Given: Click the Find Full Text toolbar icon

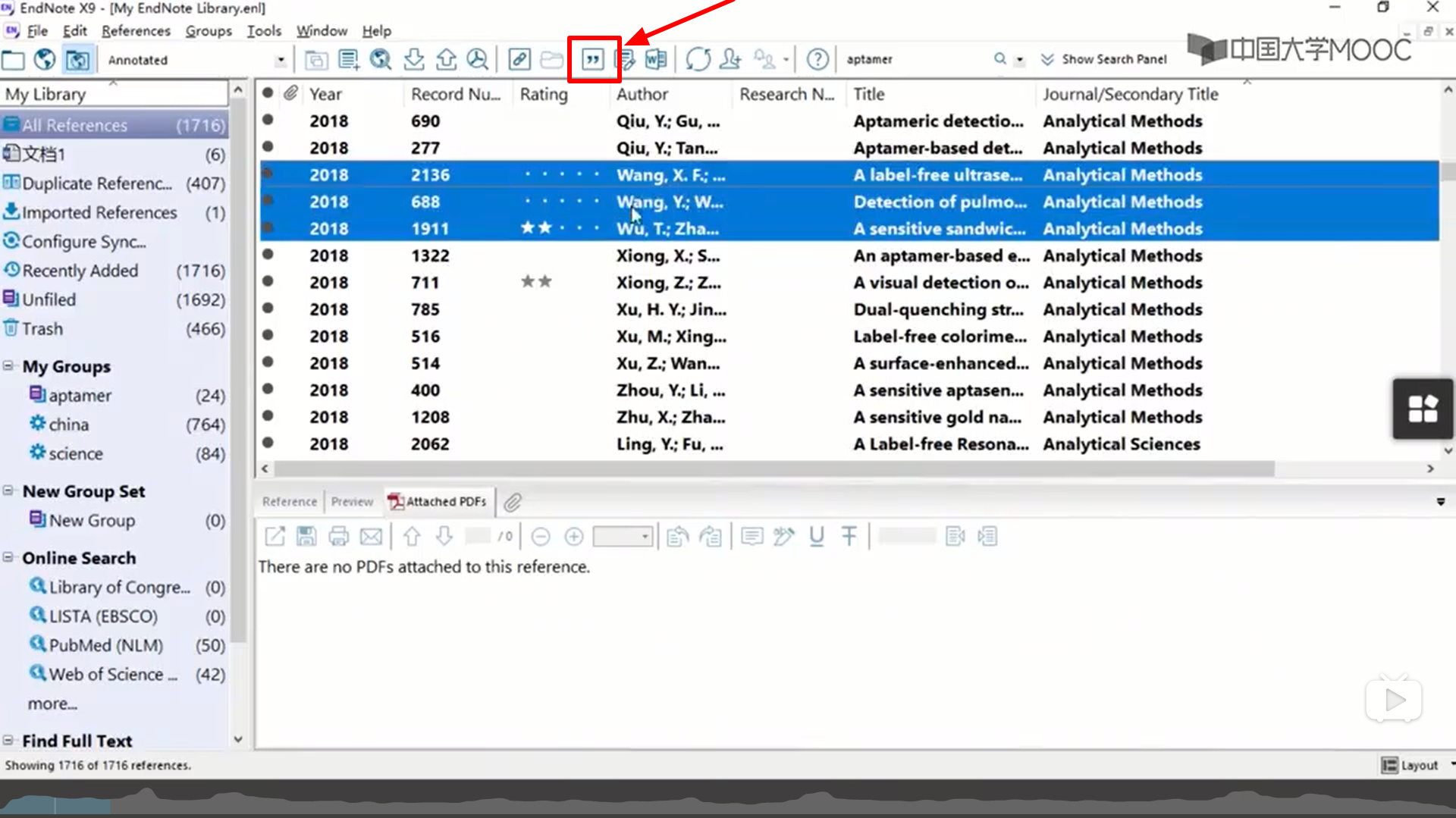Looking at the screenshot, I should [x=478, y=59].
